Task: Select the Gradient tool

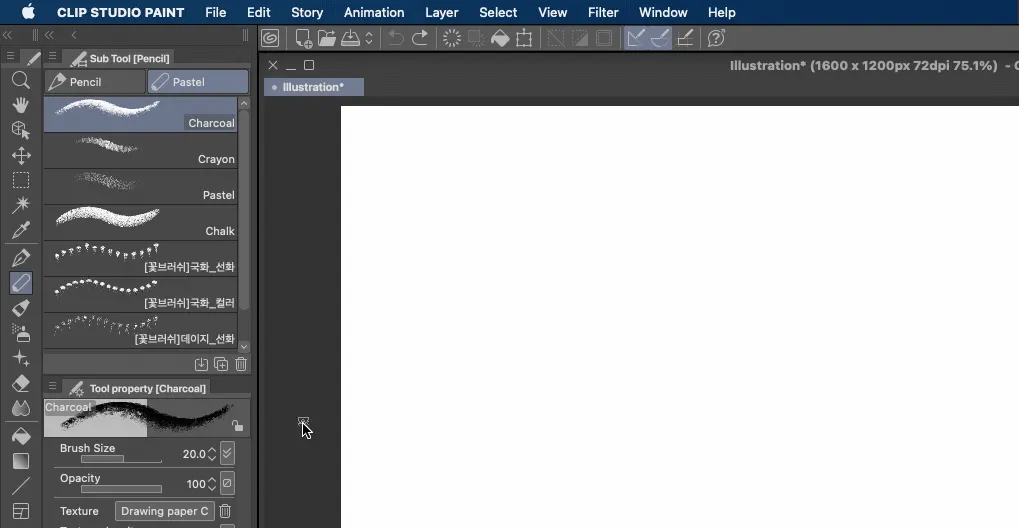Action: pyautogui.click(x=21, y=461)
